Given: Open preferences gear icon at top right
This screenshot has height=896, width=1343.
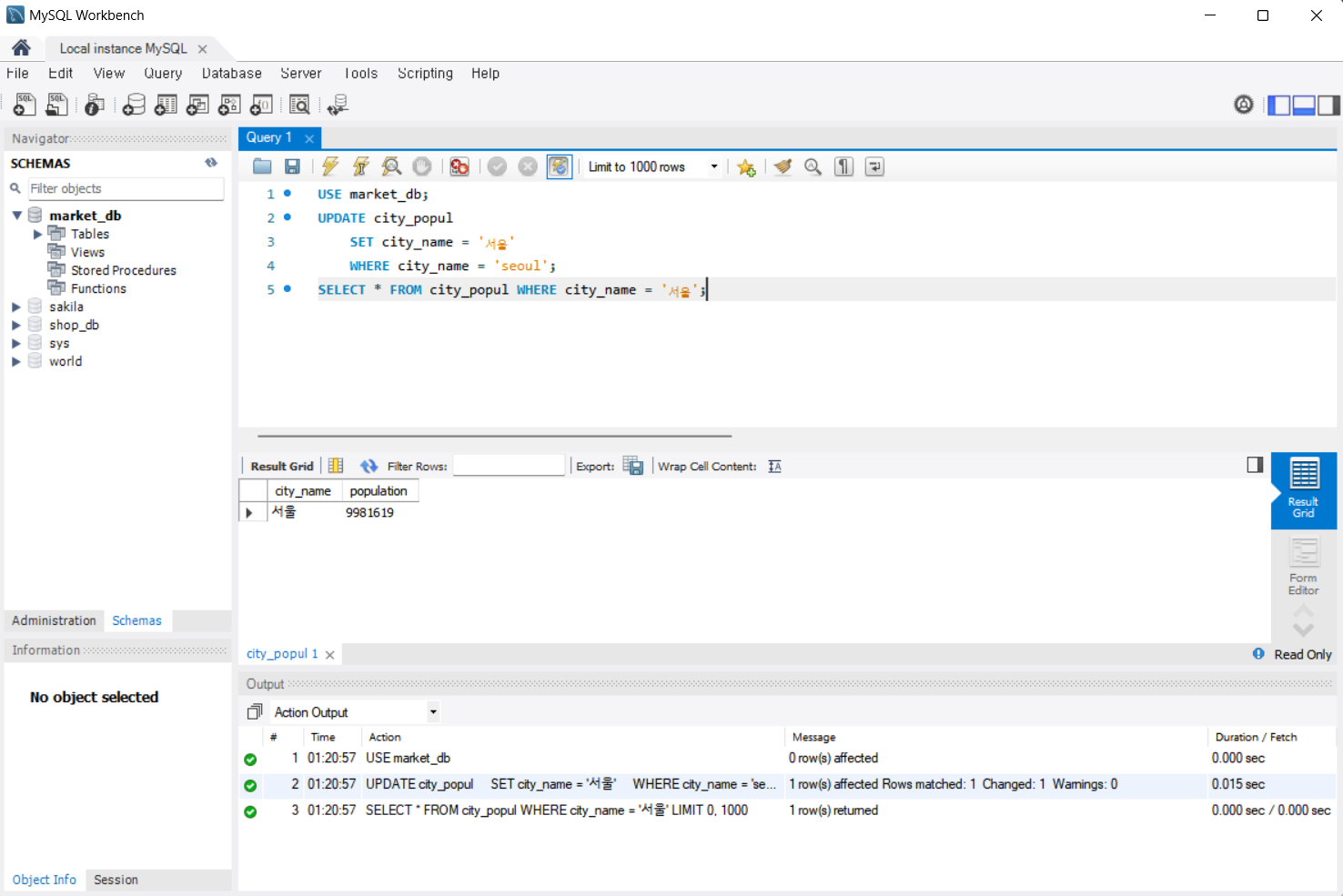Looking at the screenshot, I should [x=1244, y=105].
